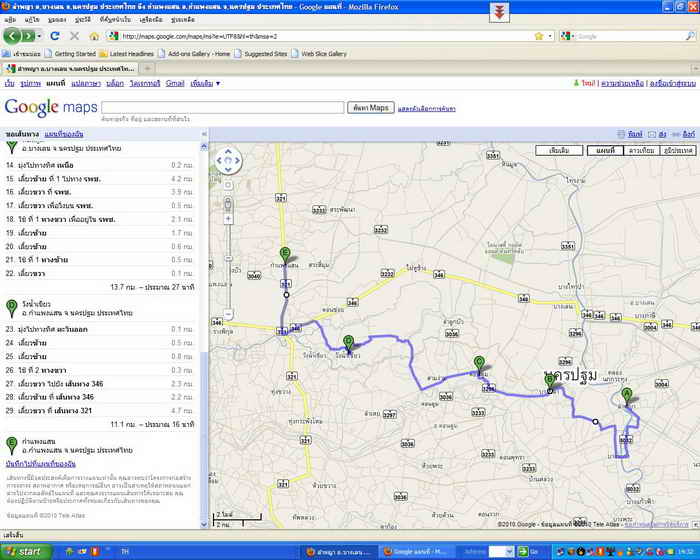Pan map right with navigation arrow
The width and height of the screenshot is (700, 560).
237,160
